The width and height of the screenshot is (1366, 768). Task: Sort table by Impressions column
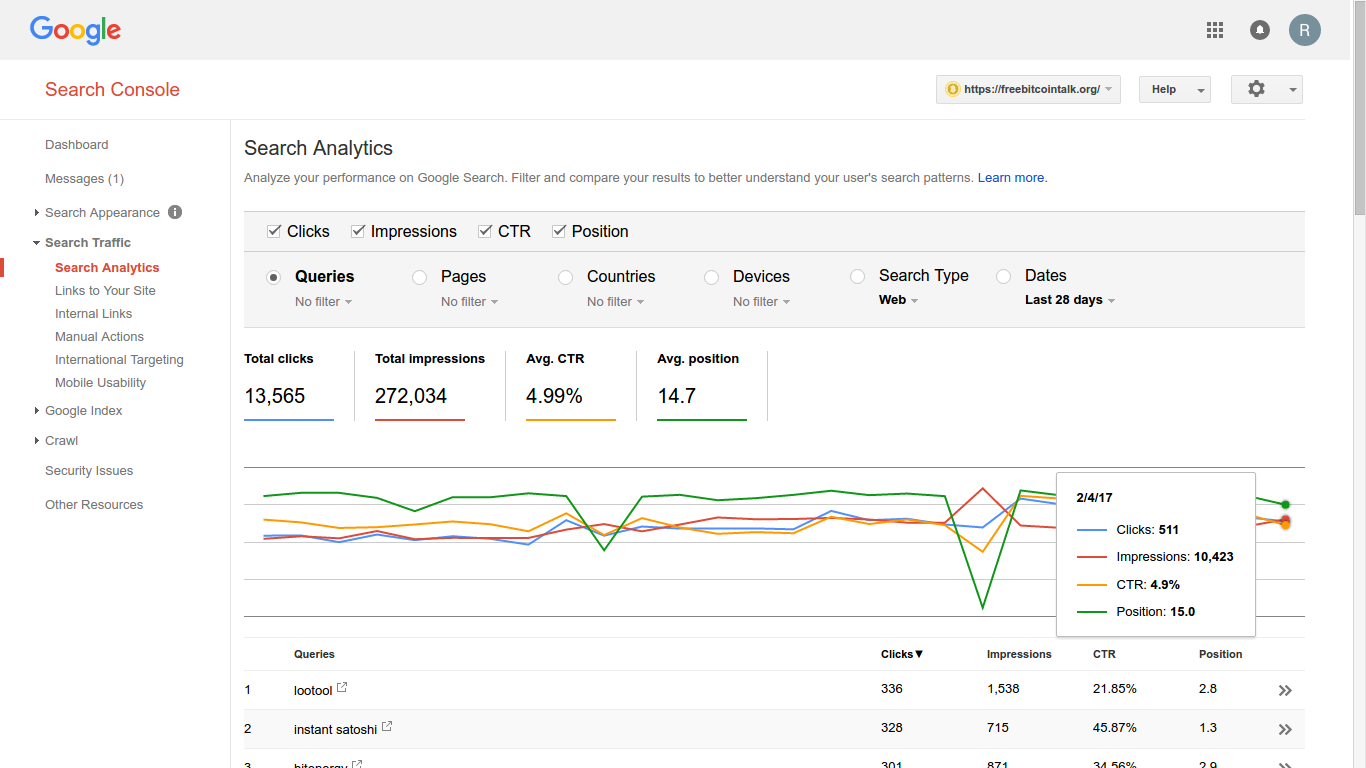pyautogui.click(x=1019, y=654)
